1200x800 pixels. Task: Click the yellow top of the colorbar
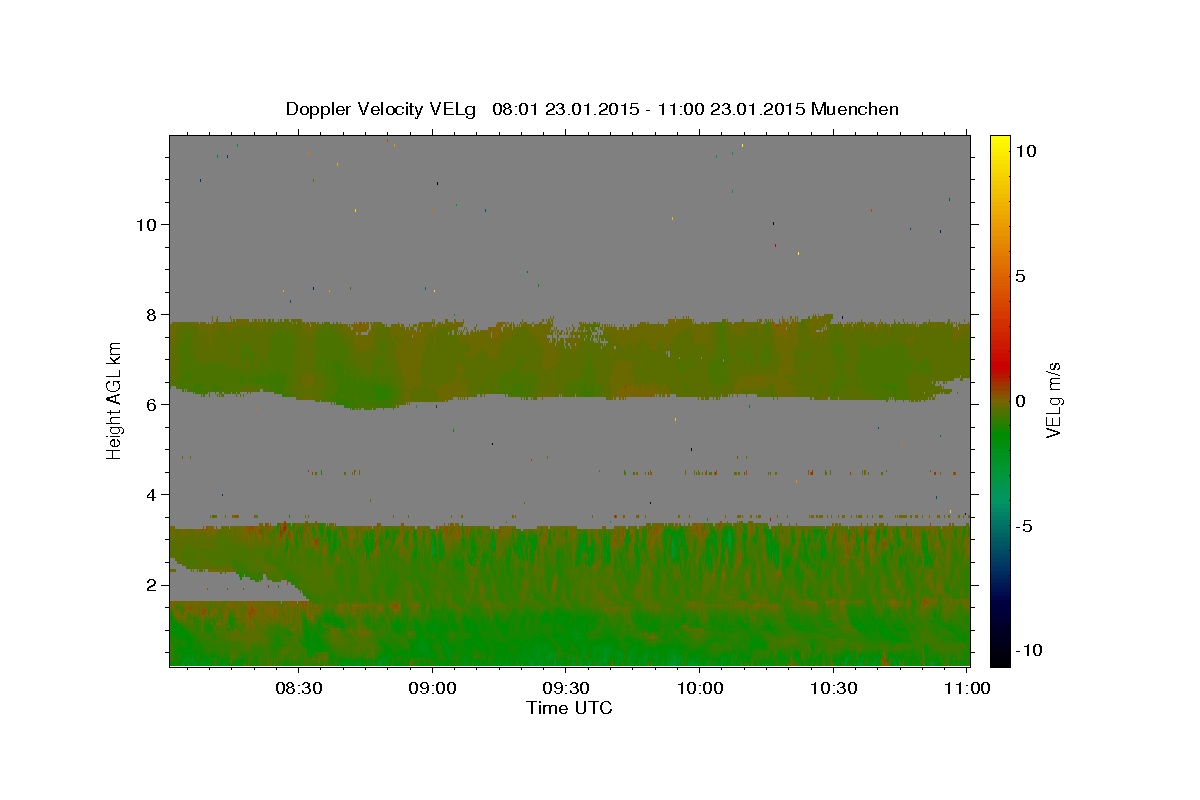pos(999,145)
